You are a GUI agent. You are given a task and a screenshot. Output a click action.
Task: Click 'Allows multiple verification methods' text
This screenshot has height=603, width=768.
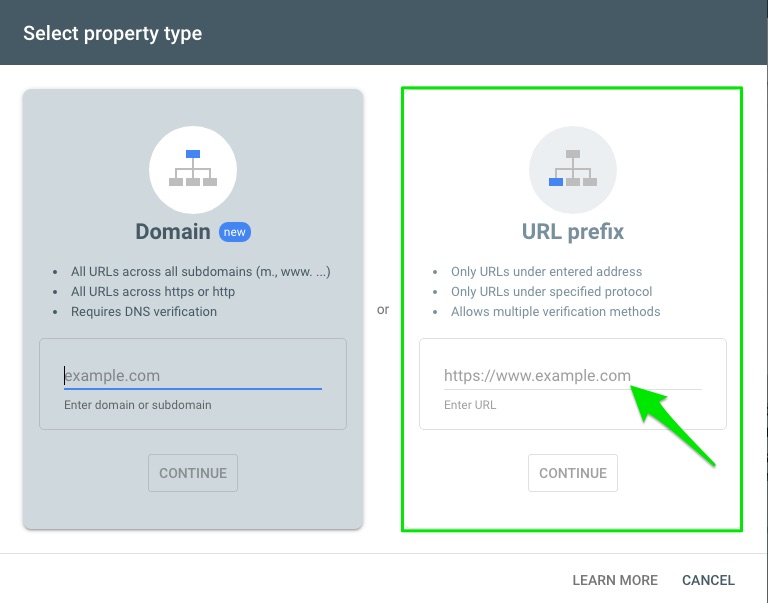(555, 312)
